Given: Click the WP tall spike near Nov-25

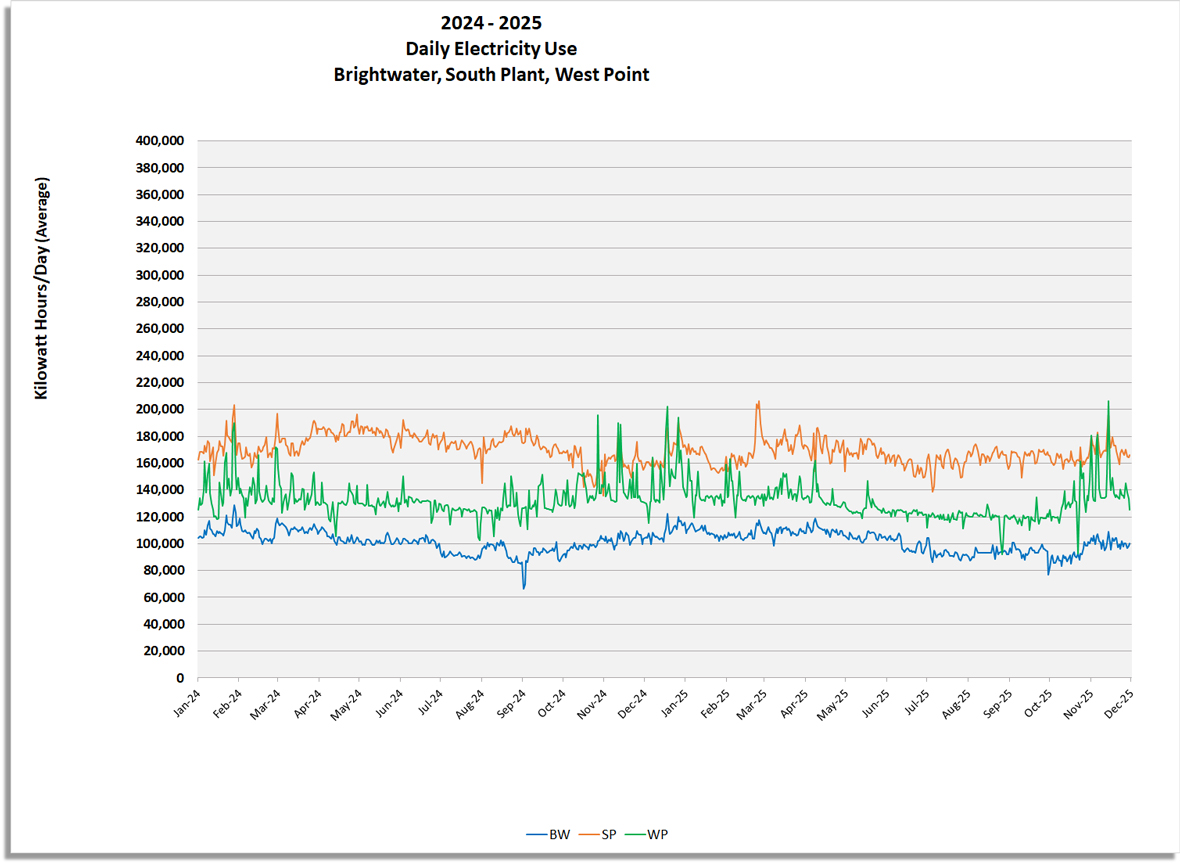Looking at the screenshot, I should click(1107, 403).
